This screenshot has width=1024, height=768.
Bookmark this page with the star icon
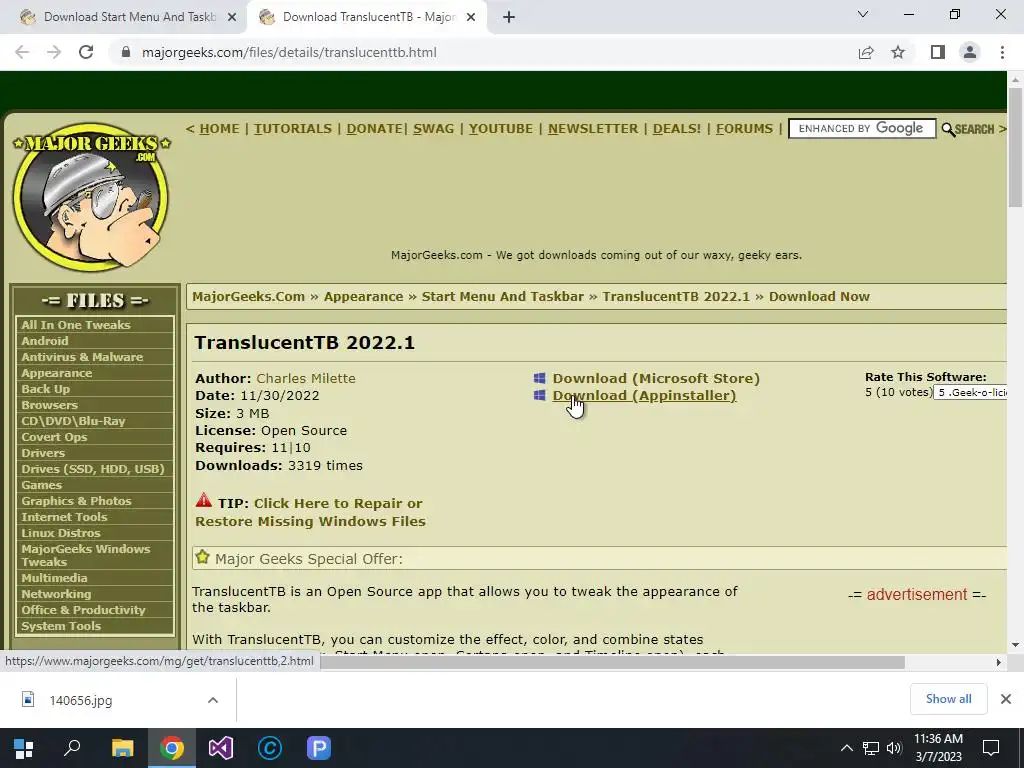(898, 52)
